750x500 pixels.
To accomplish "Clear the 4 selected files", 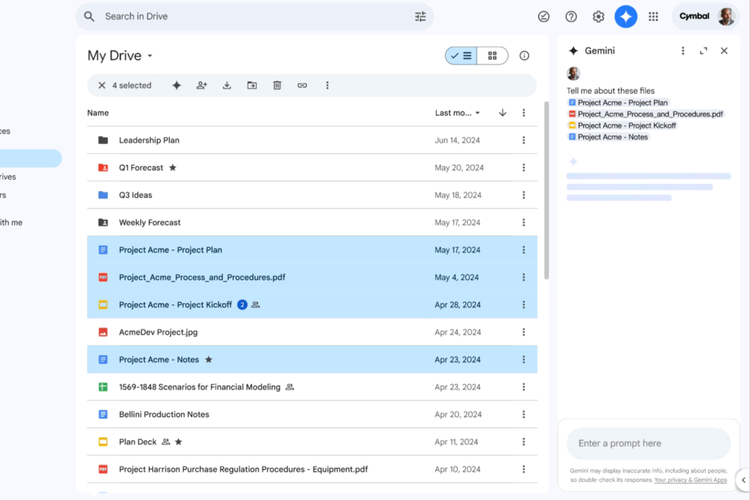I will (x=102, y=86).
